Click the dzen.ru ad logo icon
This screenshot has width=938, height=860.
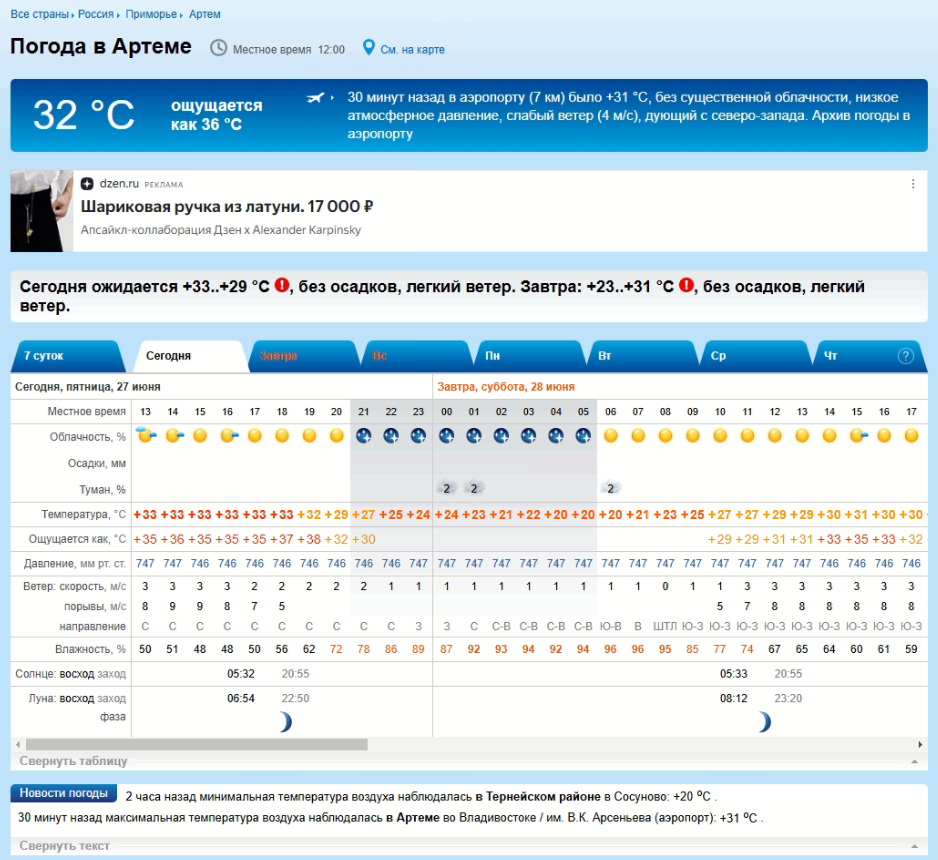coord(87,184)
